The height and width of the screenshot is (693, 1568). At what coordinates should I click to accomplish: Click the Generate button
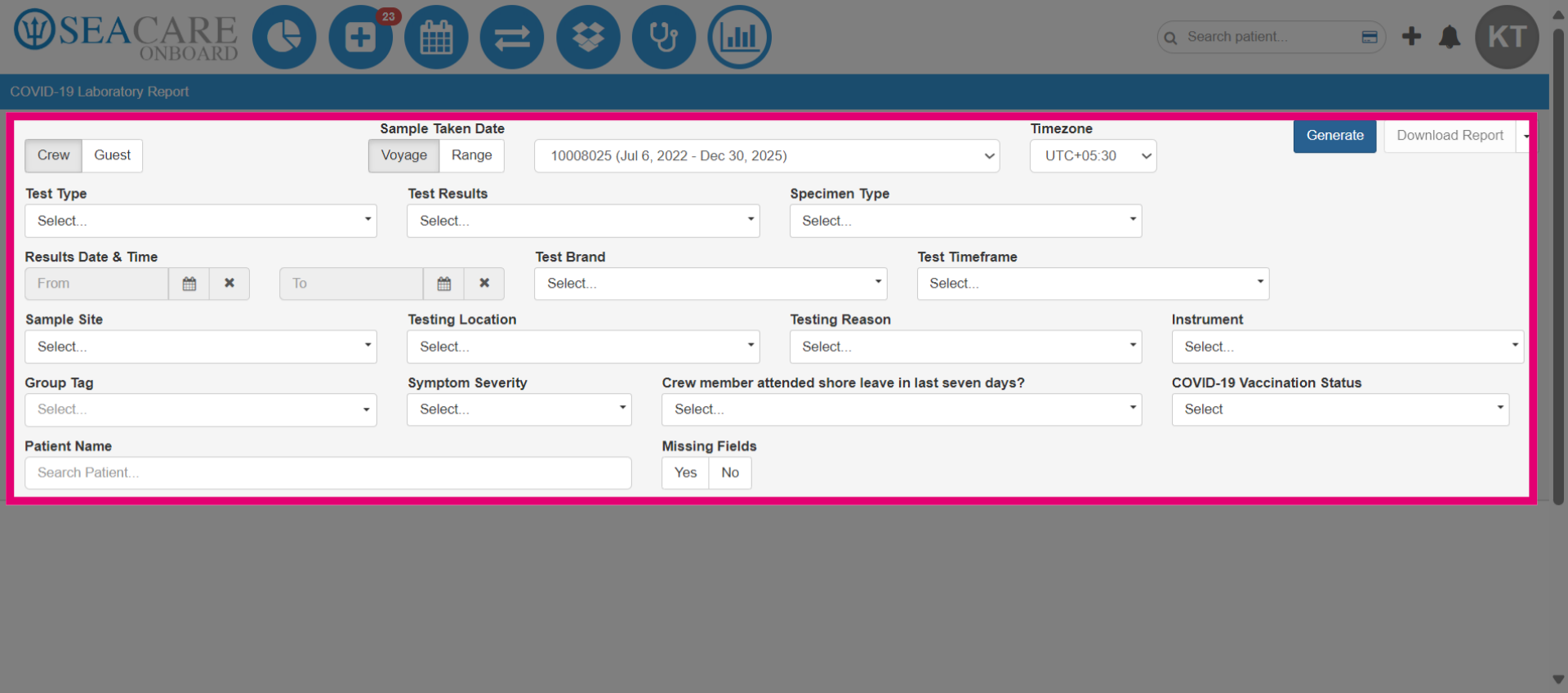[1334, 136]
